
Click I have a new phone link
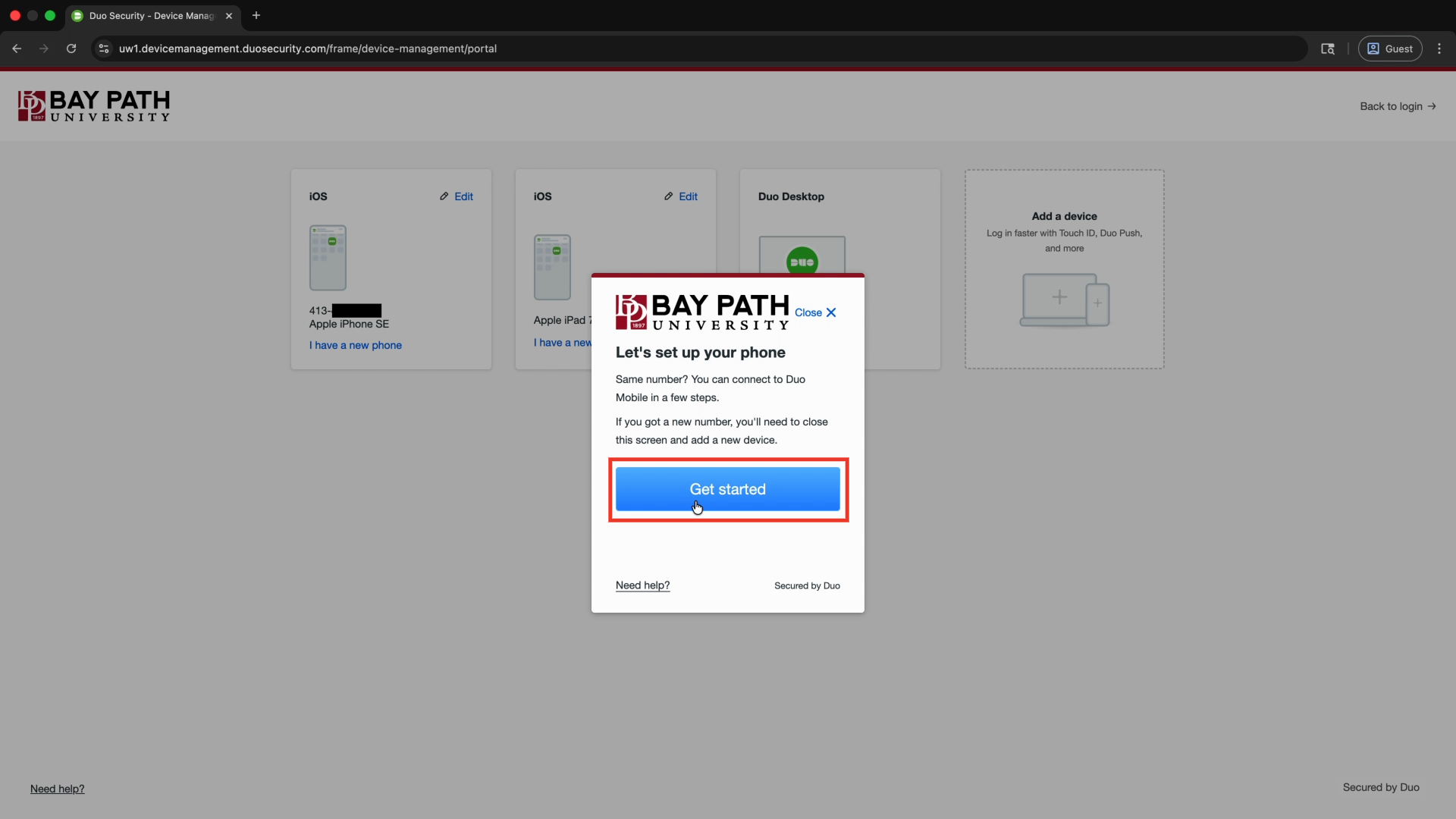356,345
